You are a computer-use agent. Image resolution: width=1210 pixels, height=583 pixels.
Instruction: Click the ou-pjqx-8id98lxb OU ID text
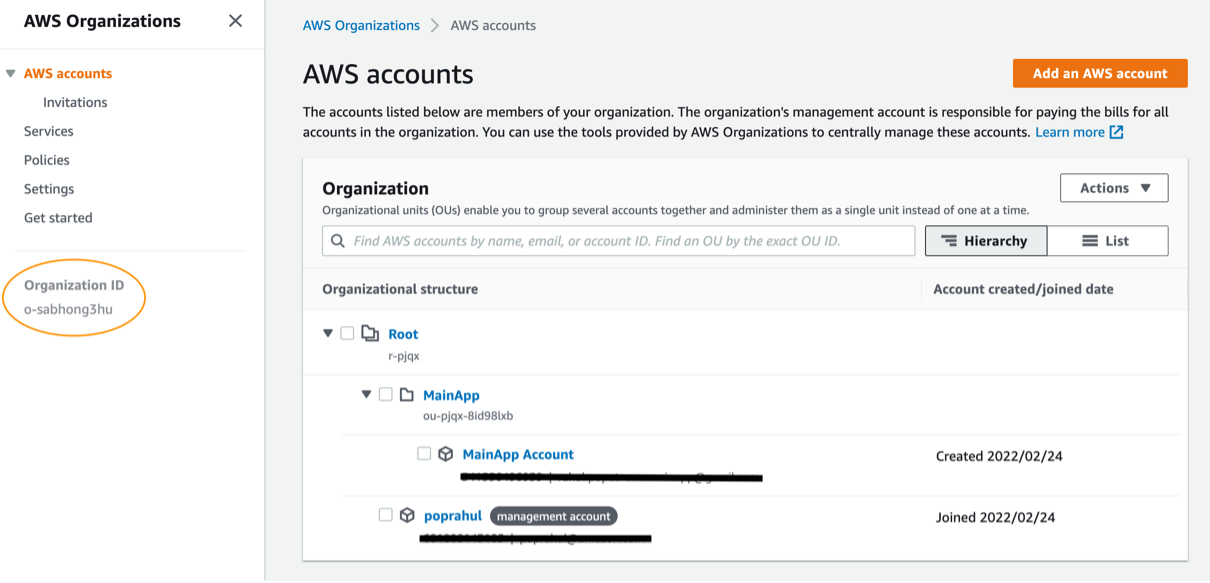pos(468,415)
